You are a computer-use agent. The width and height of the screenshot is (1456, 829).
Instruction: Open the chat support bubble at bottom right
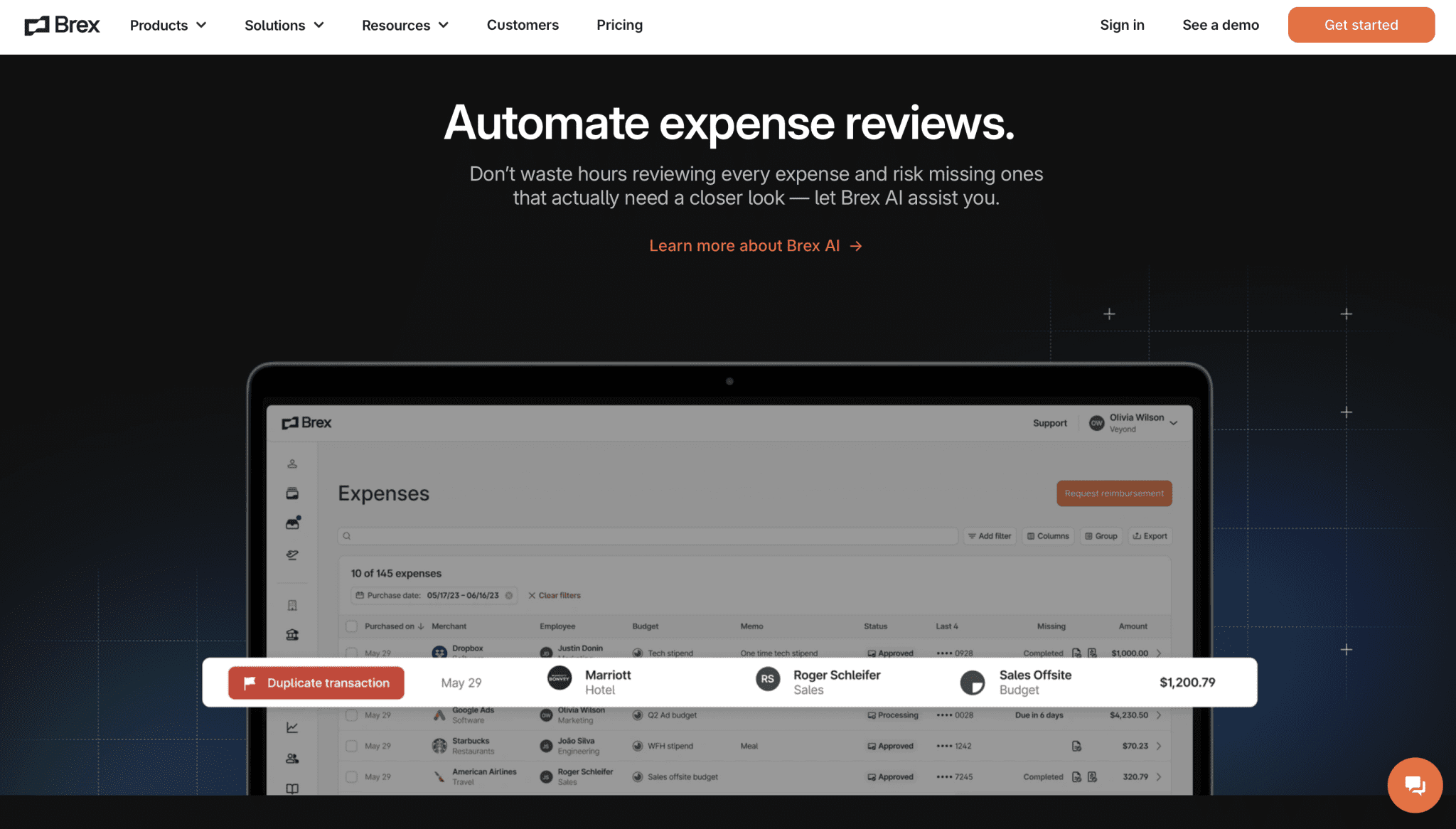tap(1415, 785)
